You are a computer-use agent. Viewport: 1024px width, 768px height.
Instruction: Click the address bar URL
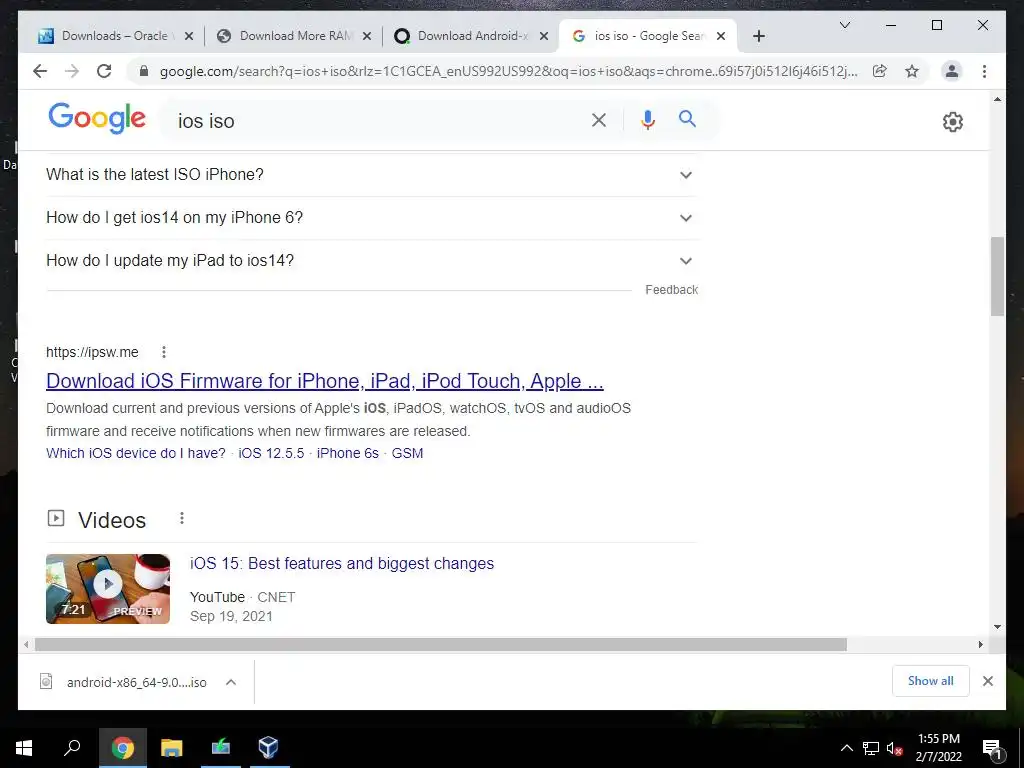[509, 71]
